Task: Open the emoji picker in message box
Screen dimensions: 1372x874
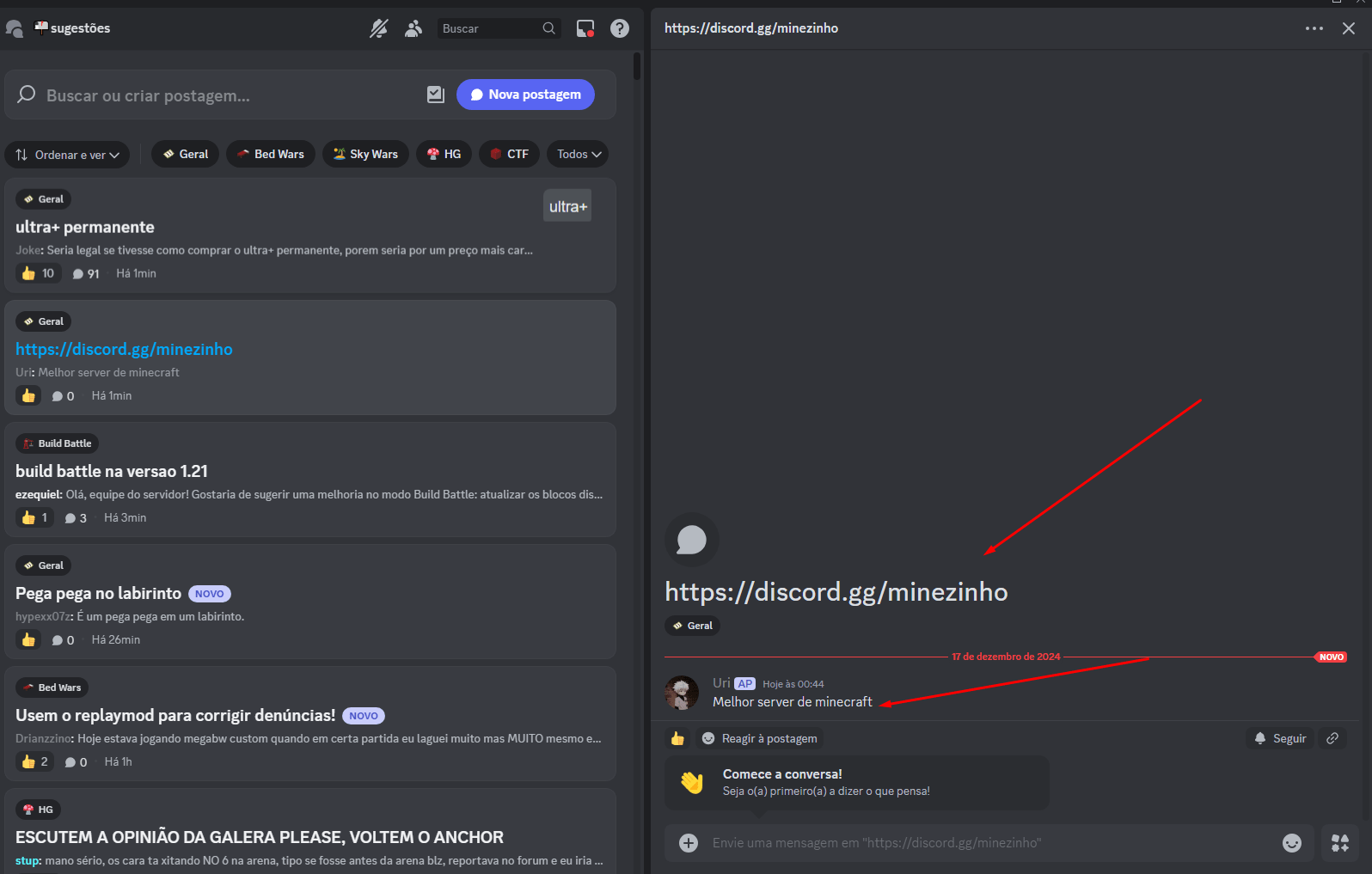Action: pyautogui.click(x=1292, y=843)
